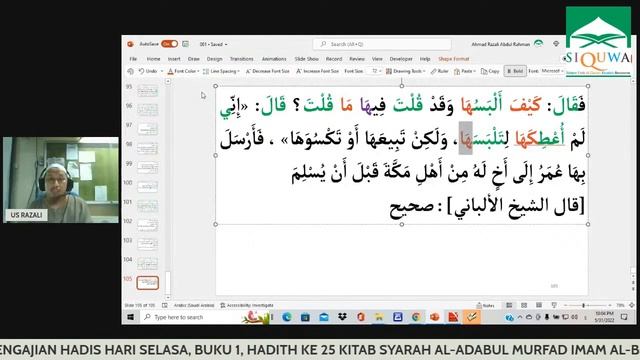Select slide thumbnail 105

pyautogui.click(x=147, y=282)
